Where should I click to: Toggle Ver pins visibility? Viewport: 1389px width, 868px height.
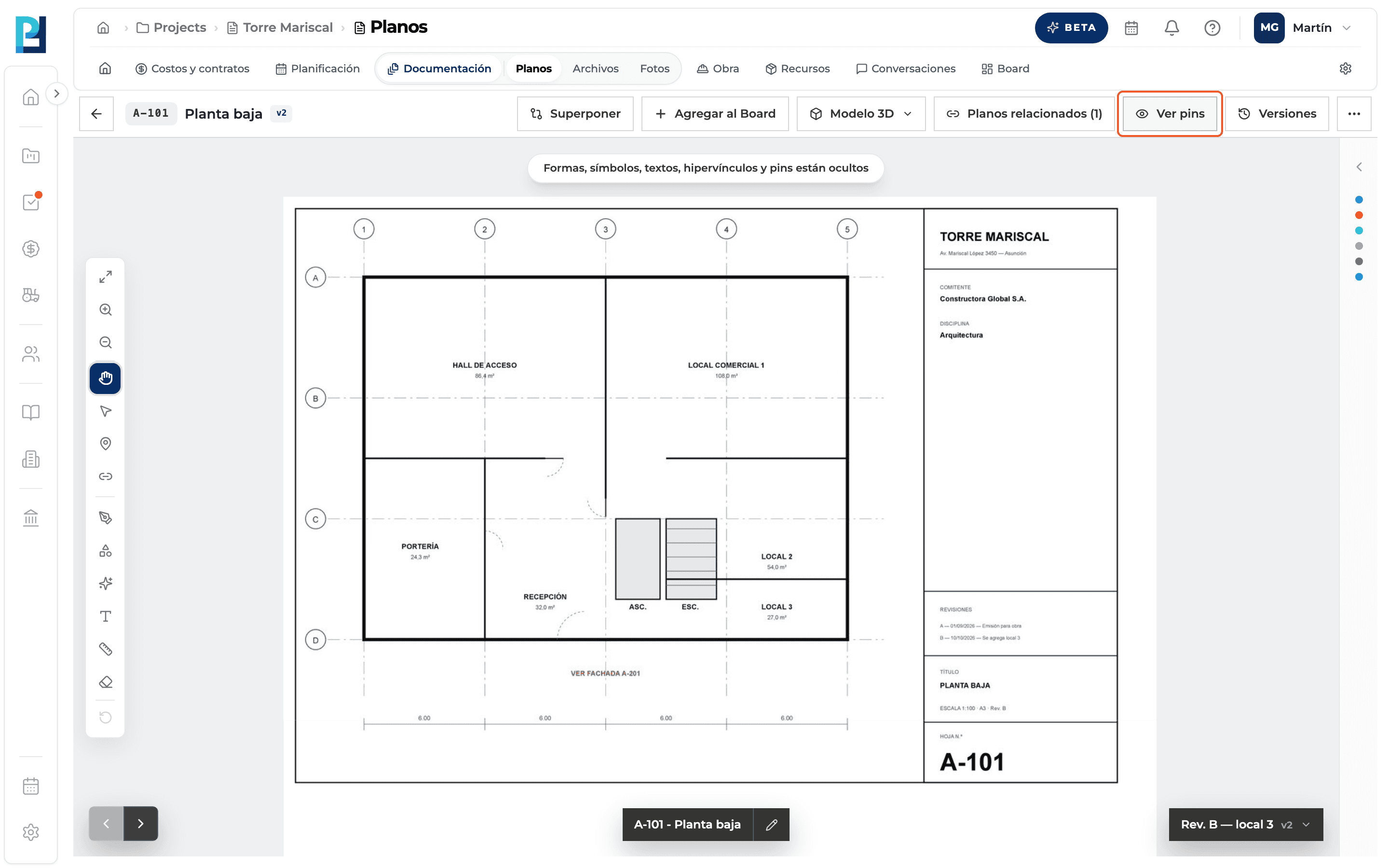click(x=1169, y=114)
